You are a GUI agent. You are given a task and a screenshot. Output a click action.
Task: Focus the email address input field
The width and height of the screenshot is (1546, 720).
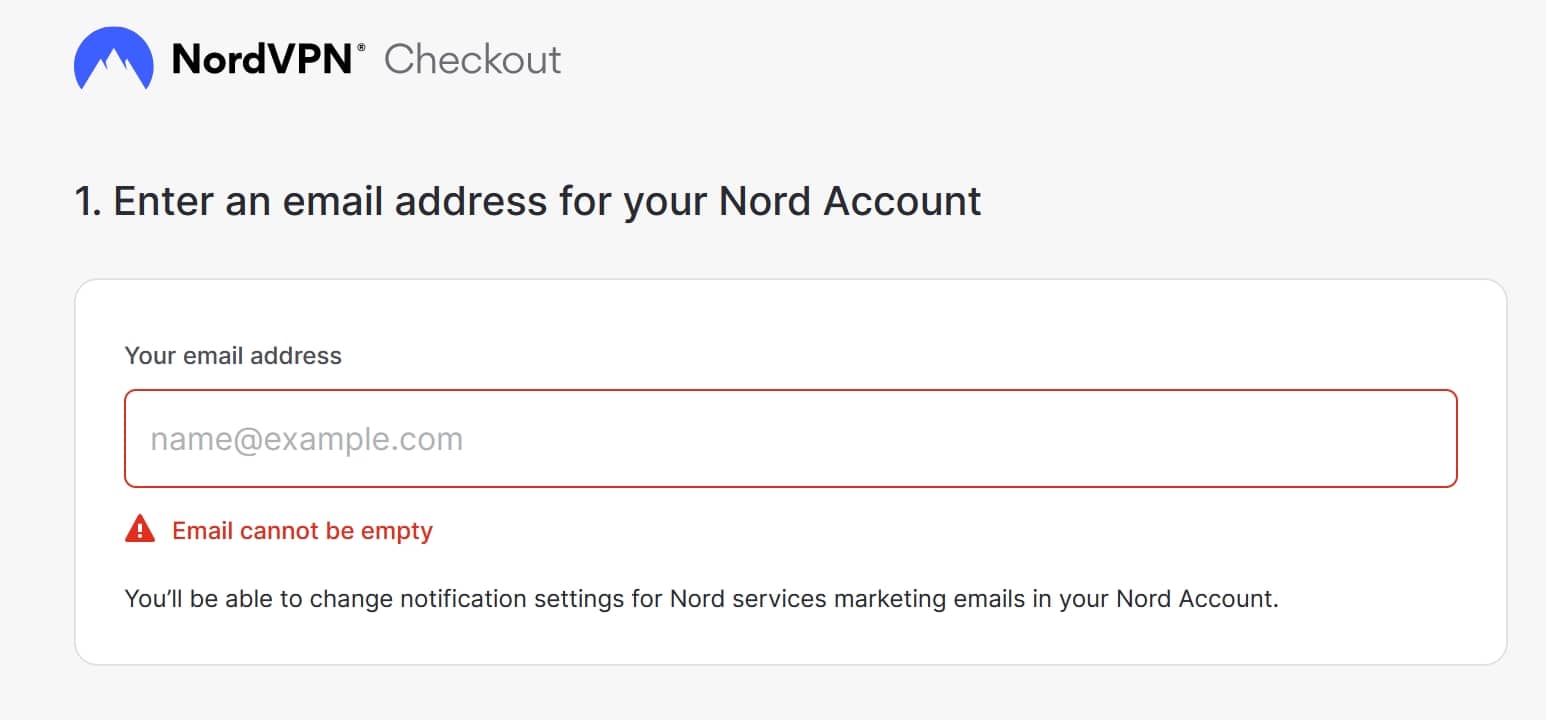pos(791,439)
